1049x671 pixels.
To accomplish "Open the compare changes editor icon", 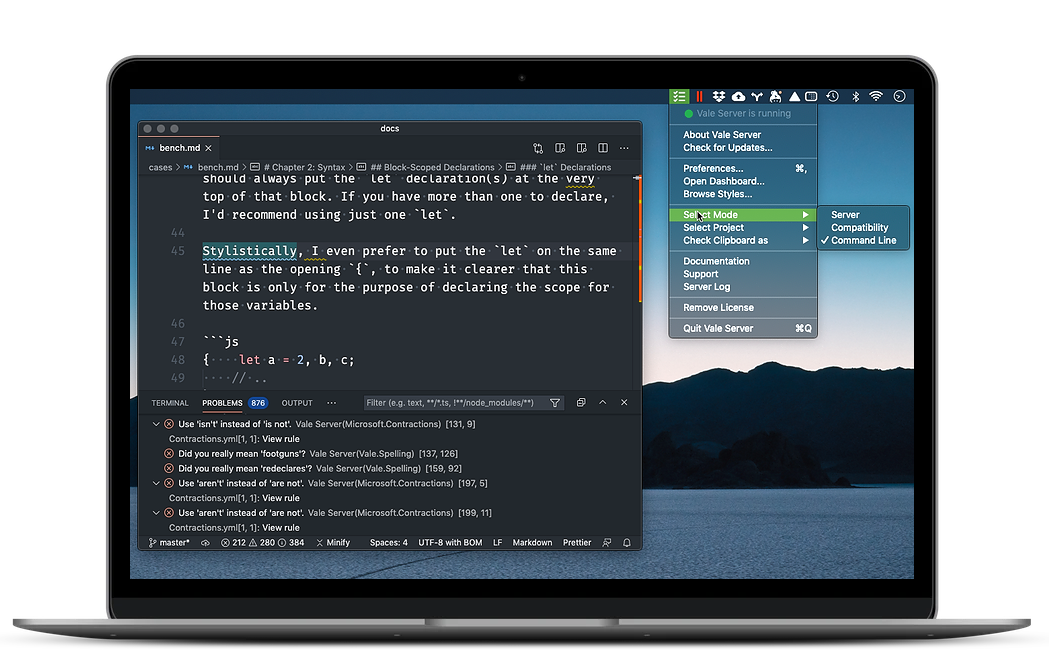I will click(x=538, y=148).
